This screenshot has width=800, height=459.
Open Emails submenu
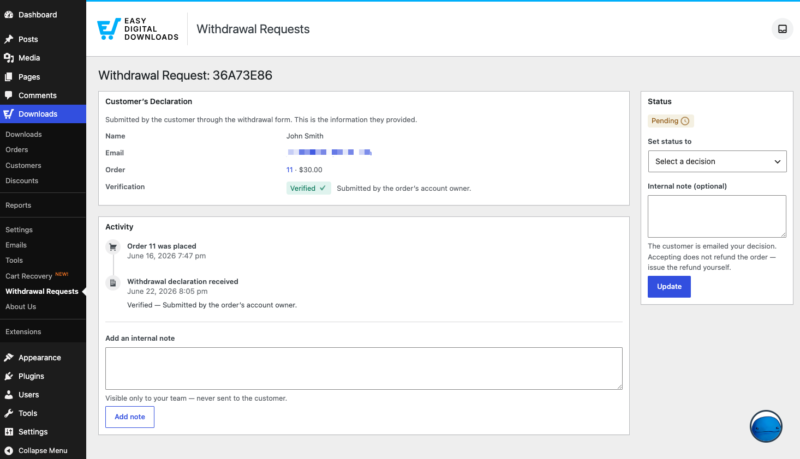point(16,245)
